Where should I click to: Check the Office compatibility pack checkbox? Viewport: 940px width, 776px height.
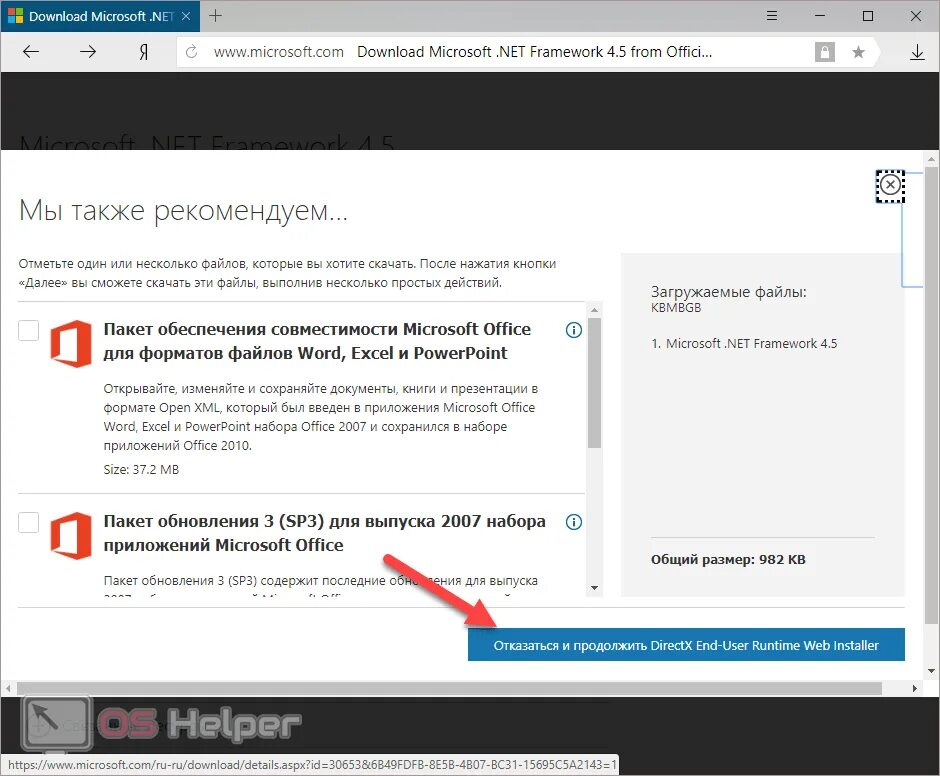(28, 330)
